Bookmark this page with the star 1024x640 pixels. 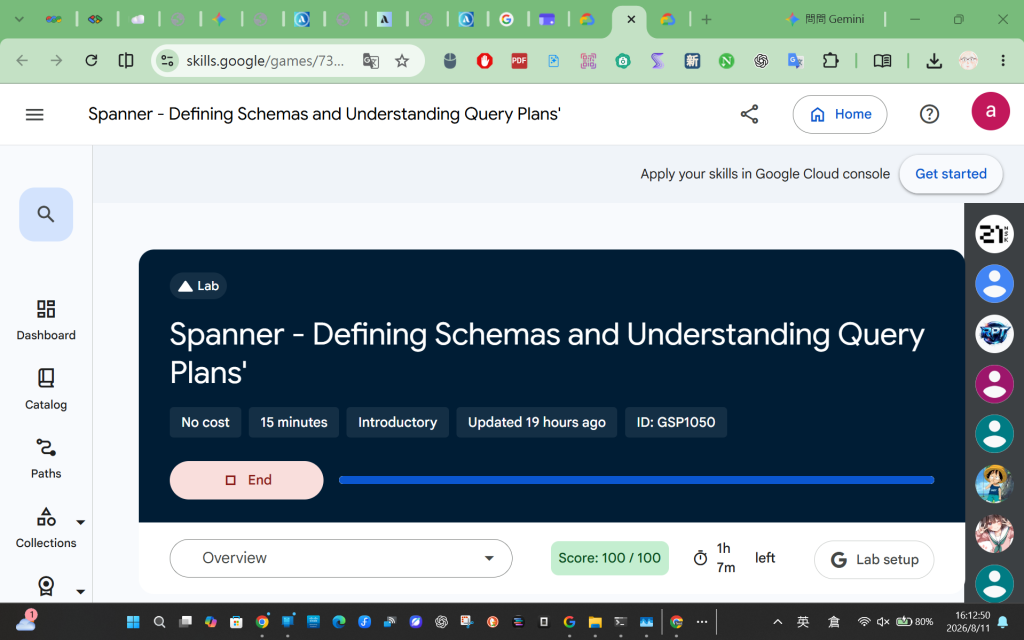(402, 61)
